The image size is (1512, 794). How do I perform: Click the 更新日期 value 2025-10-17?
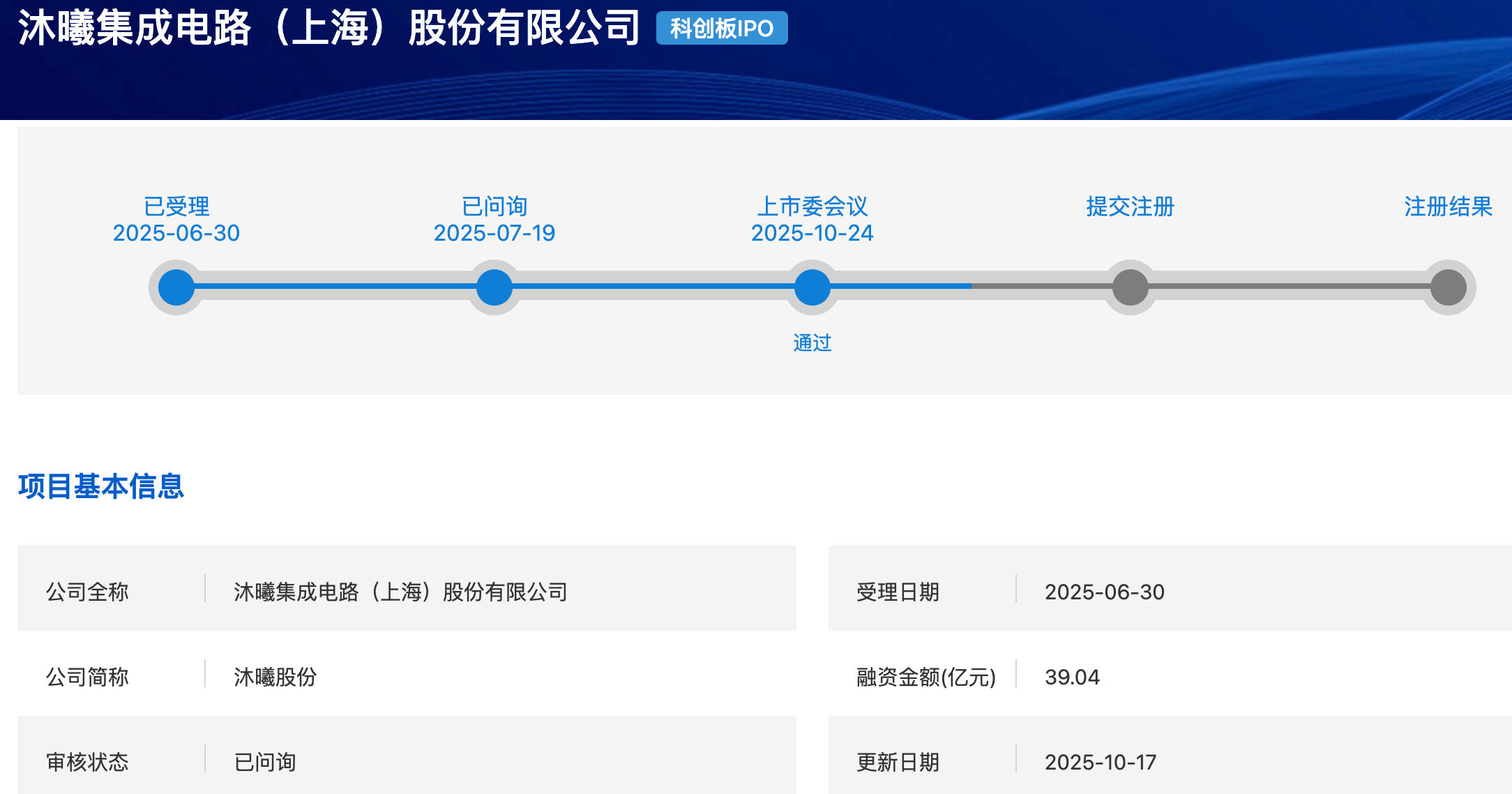click(x=1101, y=762)
